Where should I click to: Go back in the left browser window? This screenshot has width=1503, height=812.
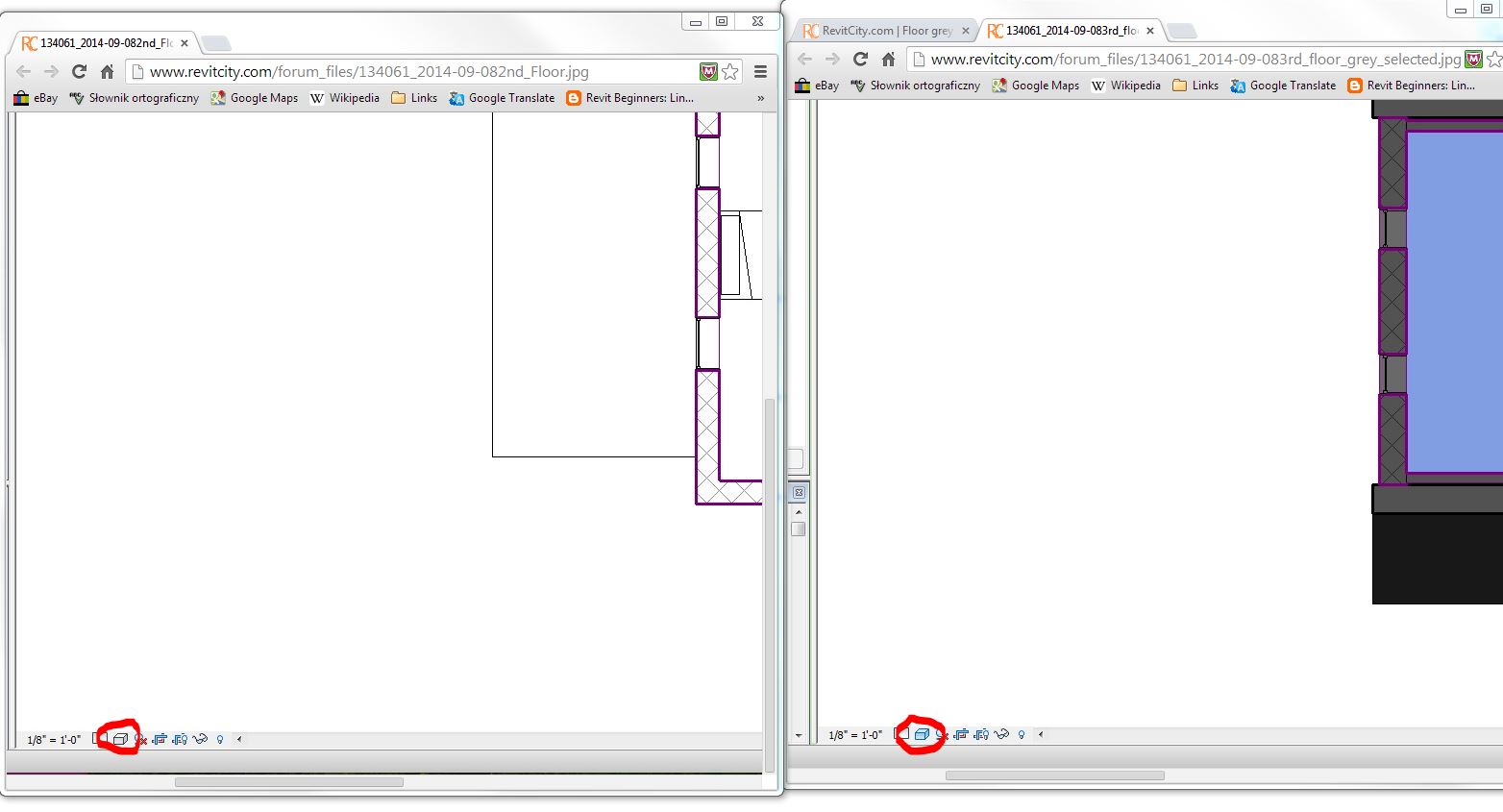tap(24, 71)
